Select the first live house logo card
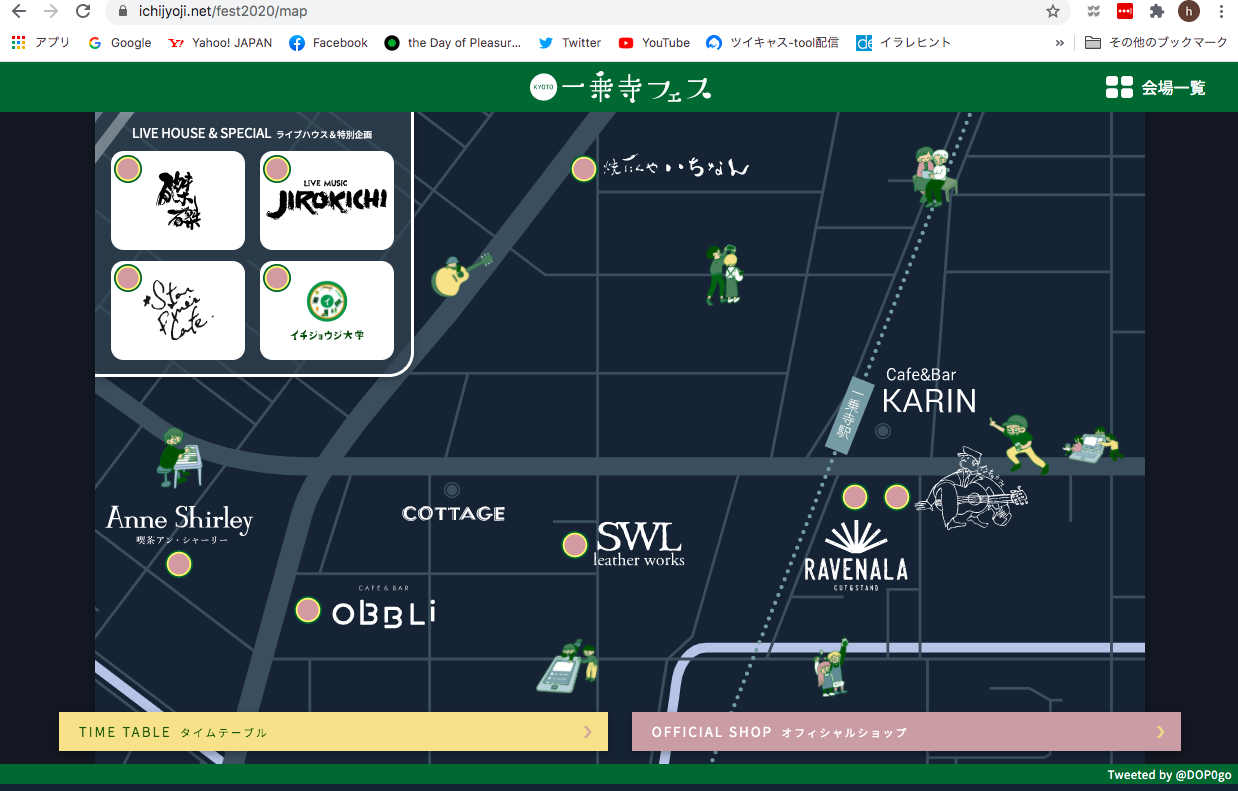The width and height of the screenshot is (1238, 791). pyautogui.click(x=178, y=200)
